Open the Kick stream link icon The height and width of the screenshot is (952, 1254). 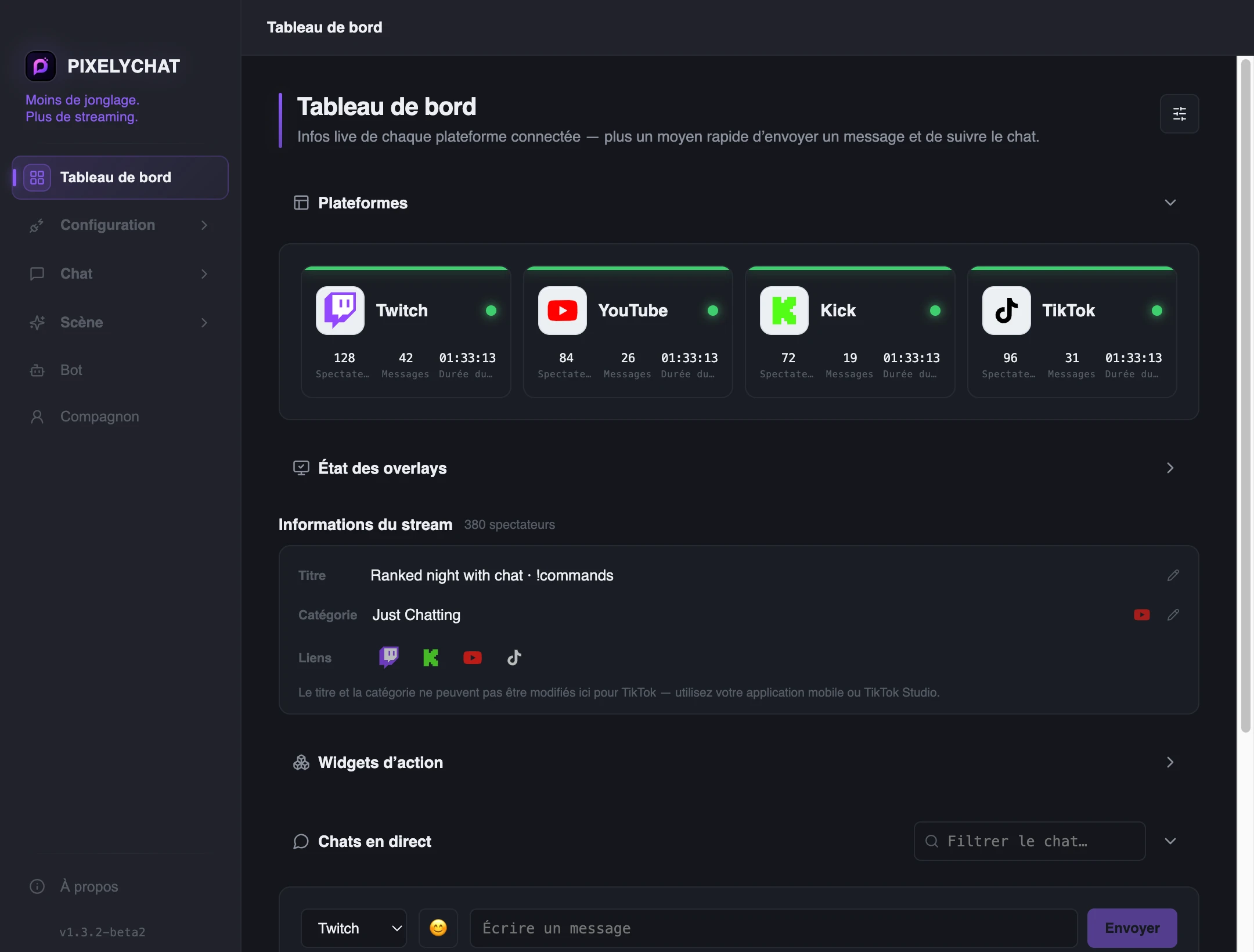[x=431, y=658]
